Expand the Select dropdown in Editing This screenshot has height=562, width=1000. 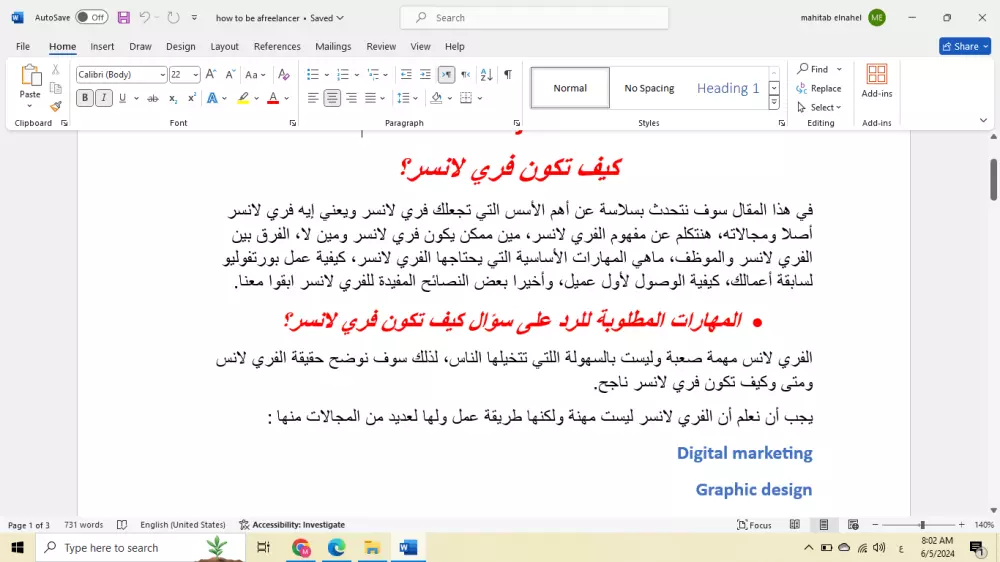click(x=820, y=107)
